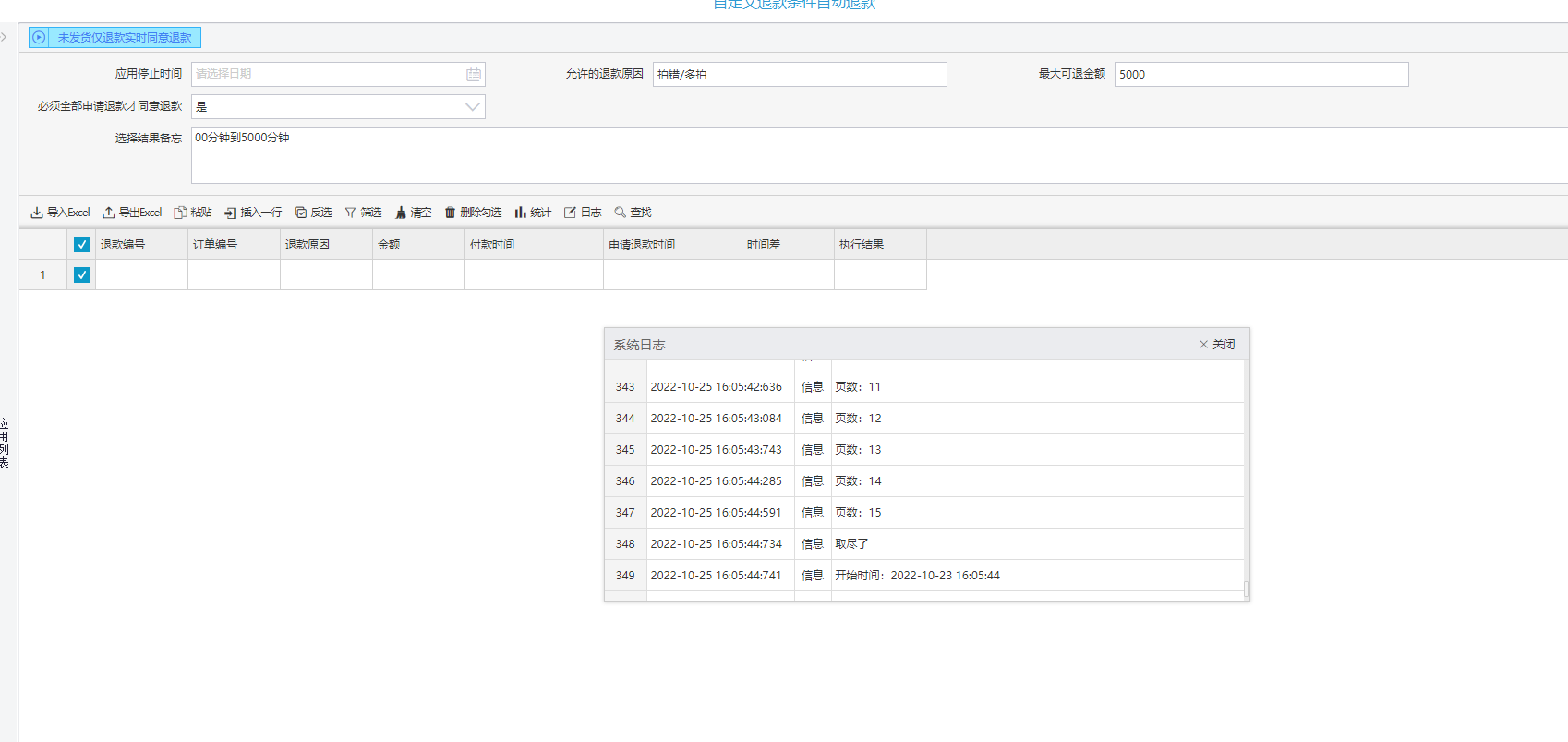Click the system log vertical scrollbar thumb

pyautogui.click(x=1247, y=590)
